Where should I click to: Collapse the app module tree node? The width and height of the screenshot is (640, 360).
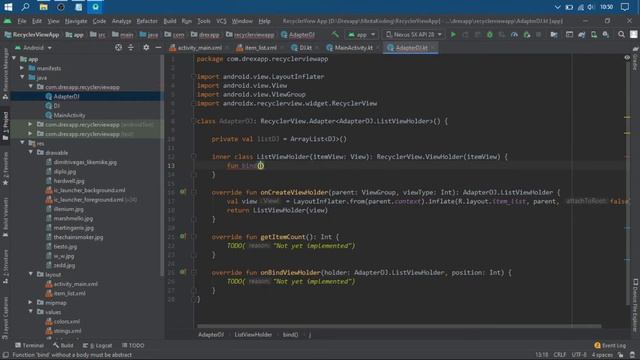pos(14,59)
